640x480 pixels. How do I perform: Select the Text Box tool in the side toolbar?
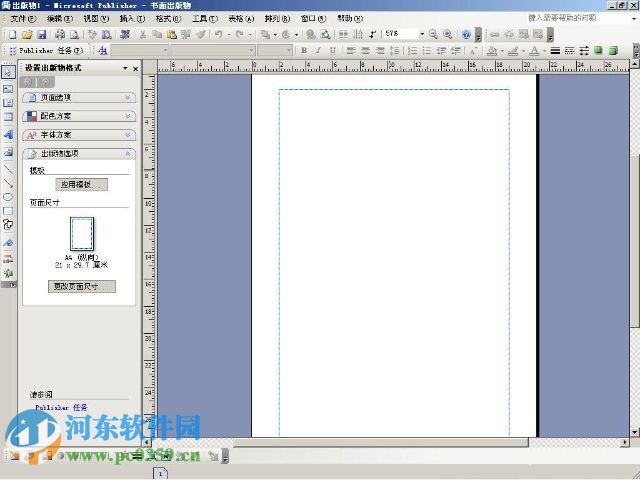8,89
